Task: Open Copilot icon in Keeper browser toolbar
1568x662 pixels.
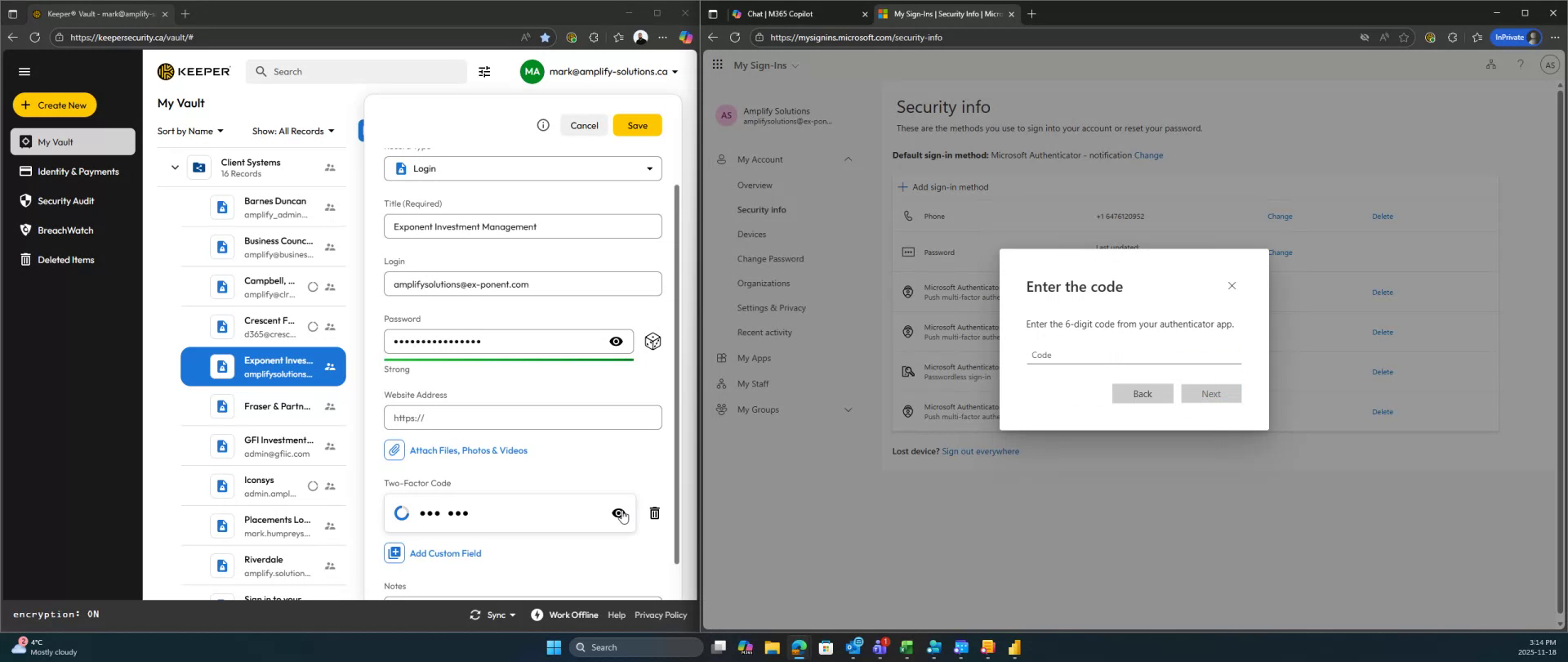Action: pyautogui.click(x=685, y=37)
